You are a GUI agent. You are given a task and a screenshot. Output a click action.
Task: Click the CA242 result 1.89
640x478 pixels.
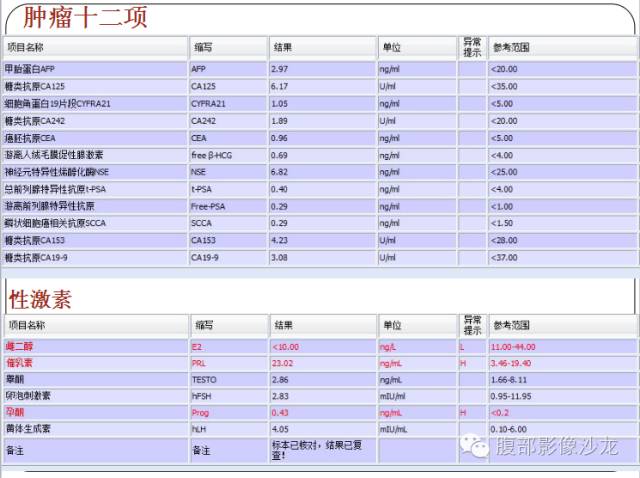280,121
